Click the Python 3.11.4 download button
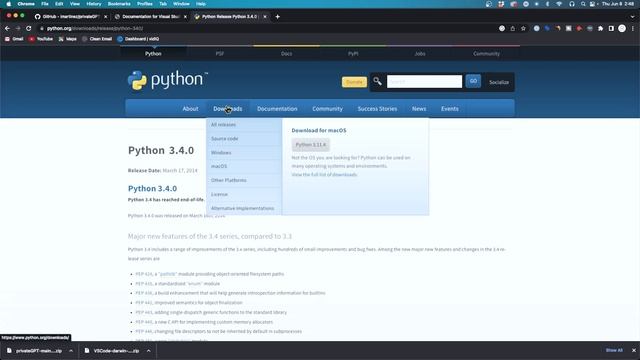Screen dimensions: 640x360 point(311,145)
